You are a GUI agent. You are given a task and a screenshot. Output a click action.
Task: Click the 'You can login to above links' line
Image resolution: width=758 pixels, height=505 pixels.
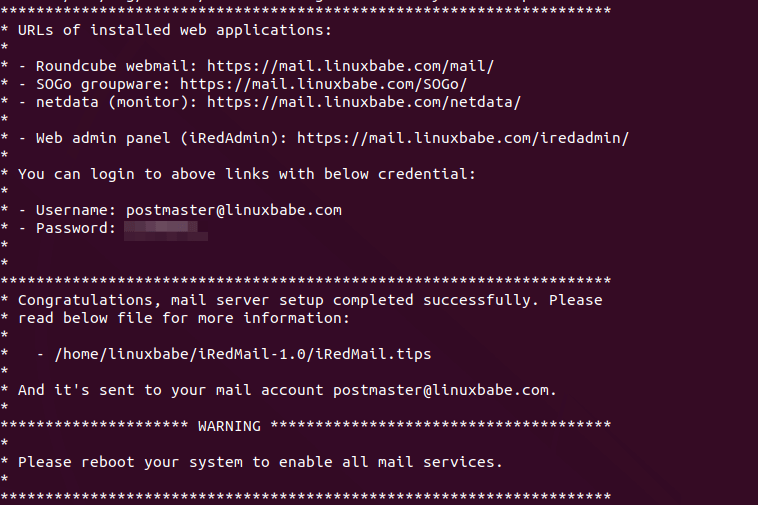coord(247,174)
